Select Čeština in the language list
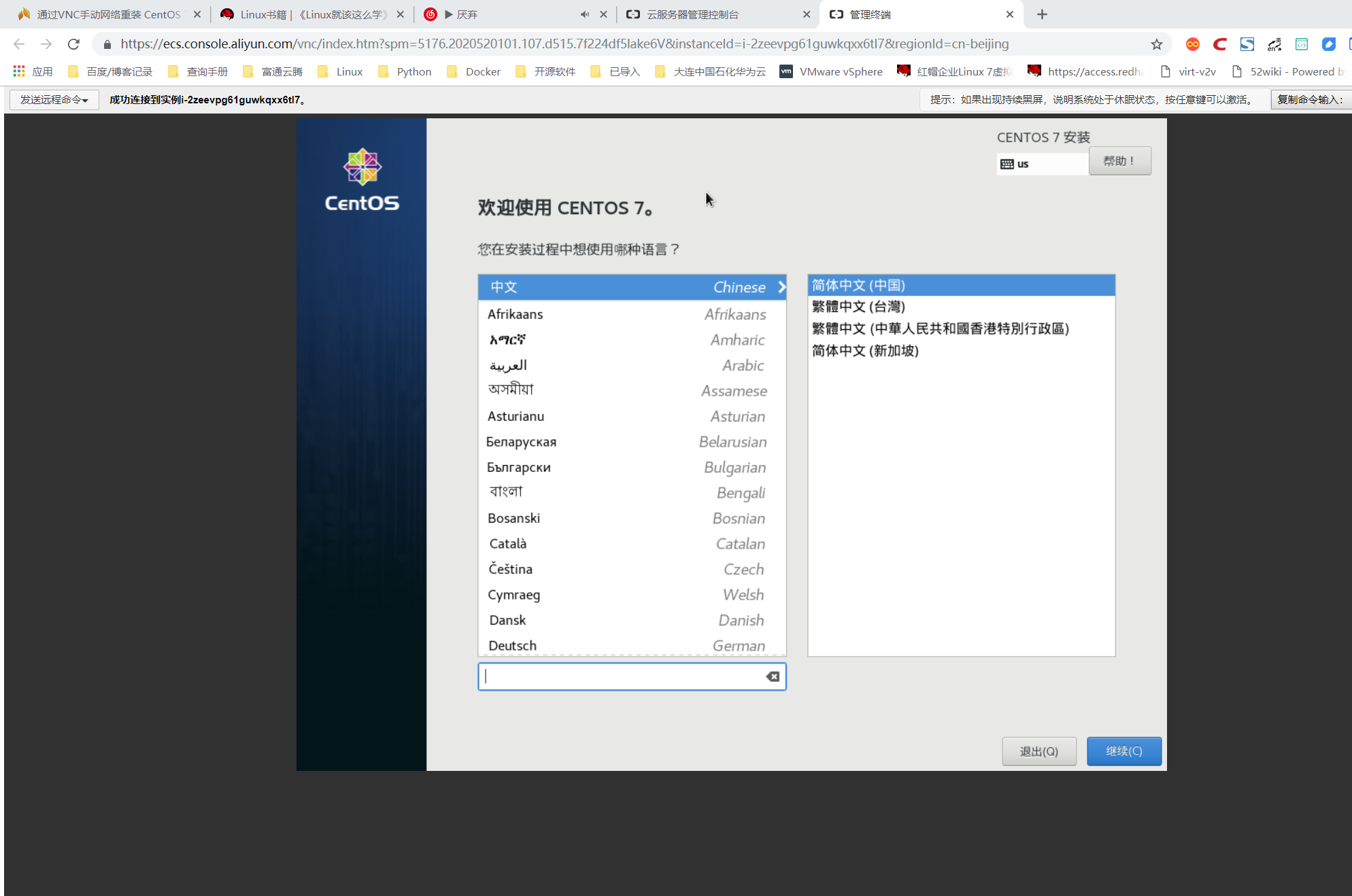Viewport: 1352px width, 896px height. point(632,569)
